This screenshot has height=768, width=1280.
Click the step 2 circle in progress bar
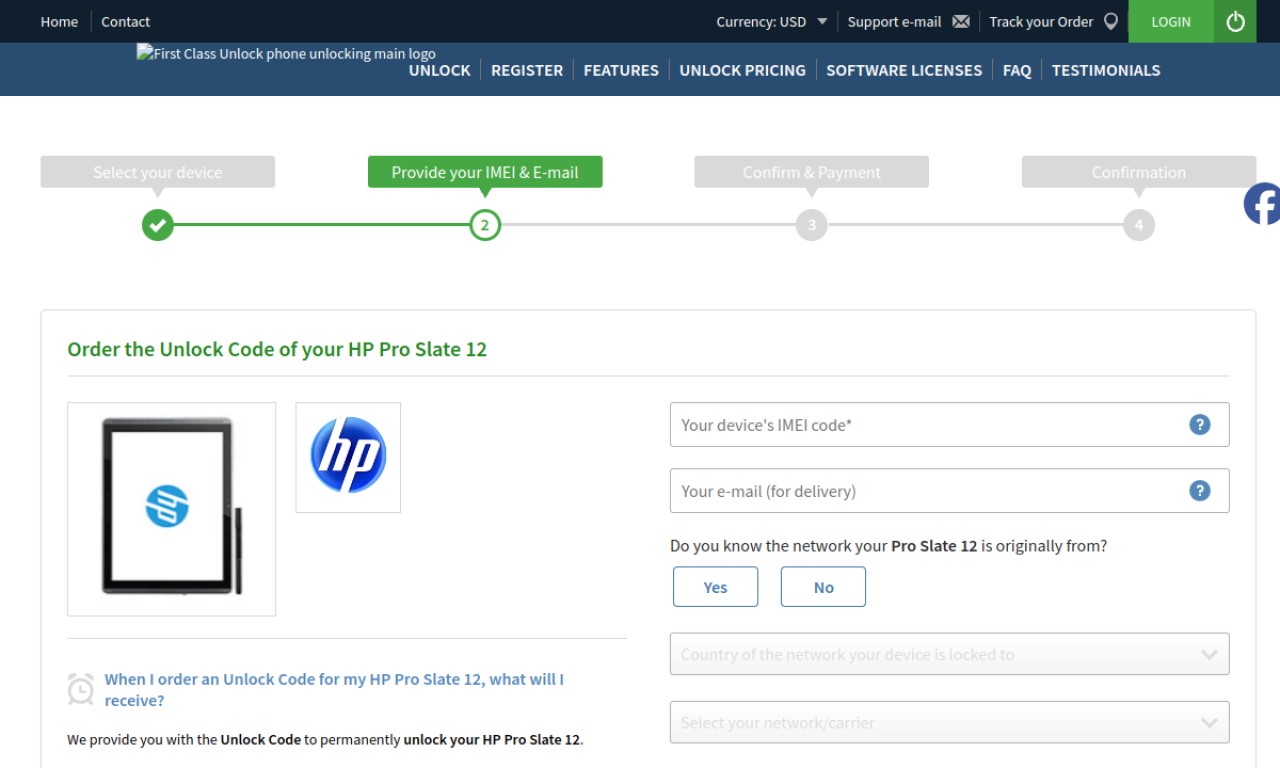pos(485,225)
